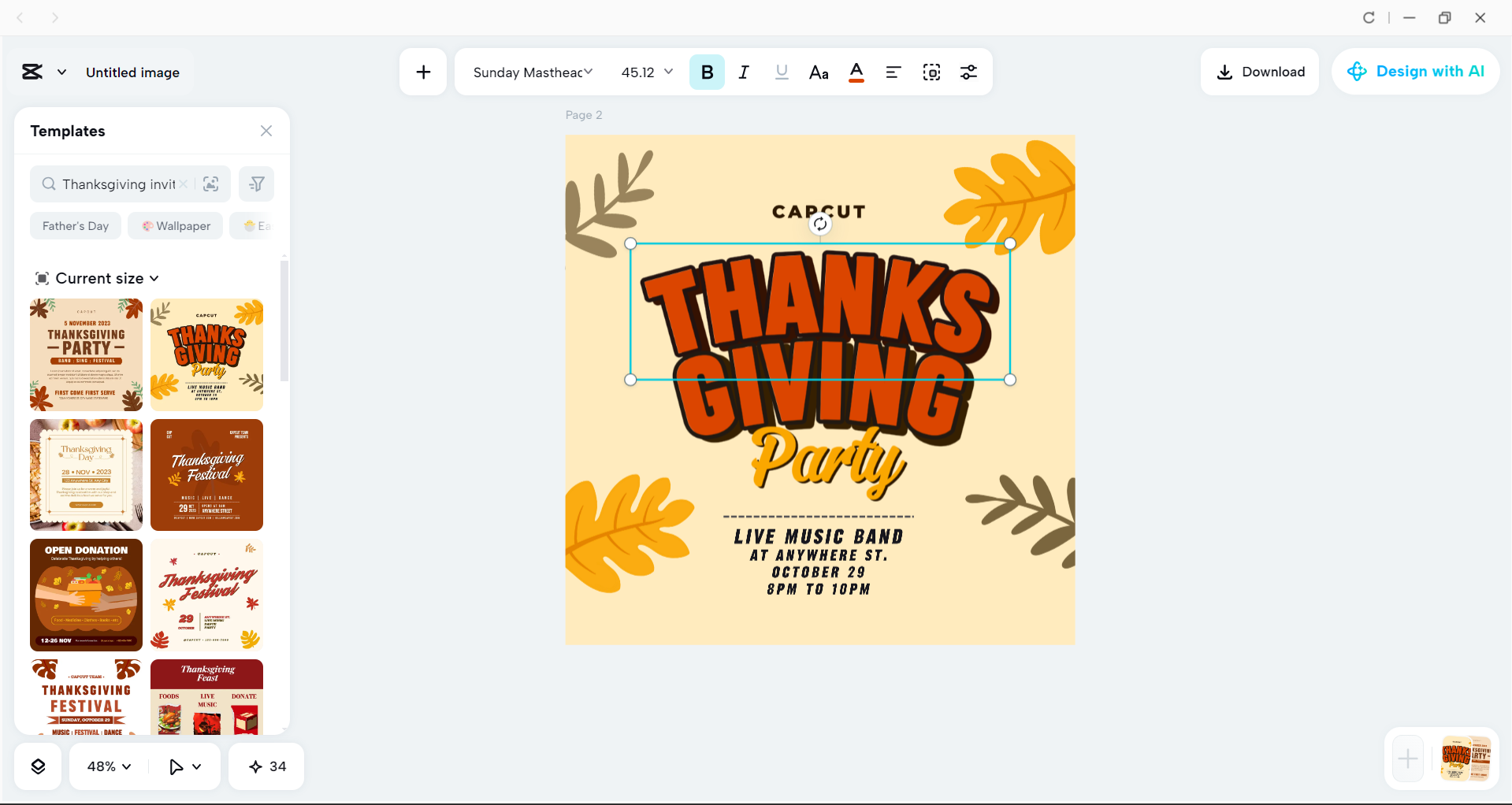
Task: Search templates by image with the camera icon
Action: tap(210, 184)
